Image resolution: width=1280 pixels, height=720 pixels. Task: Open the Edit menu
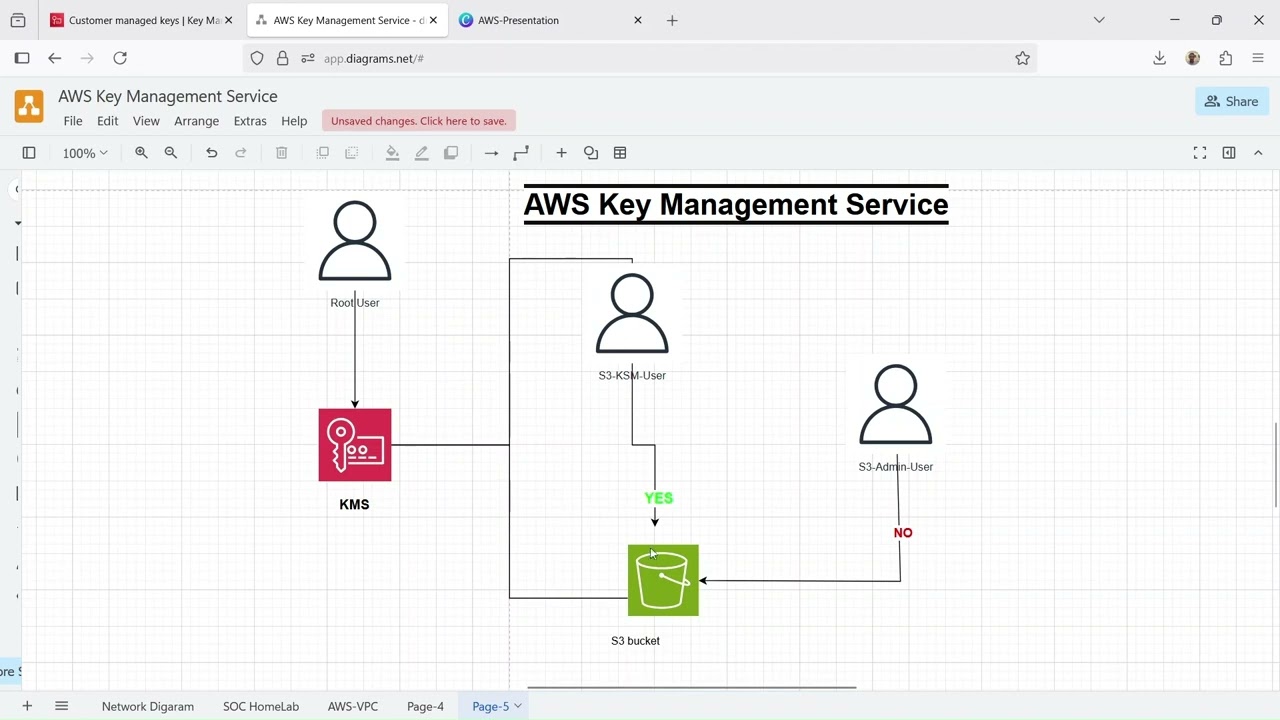pyautogui.click(x=107, y=121)
